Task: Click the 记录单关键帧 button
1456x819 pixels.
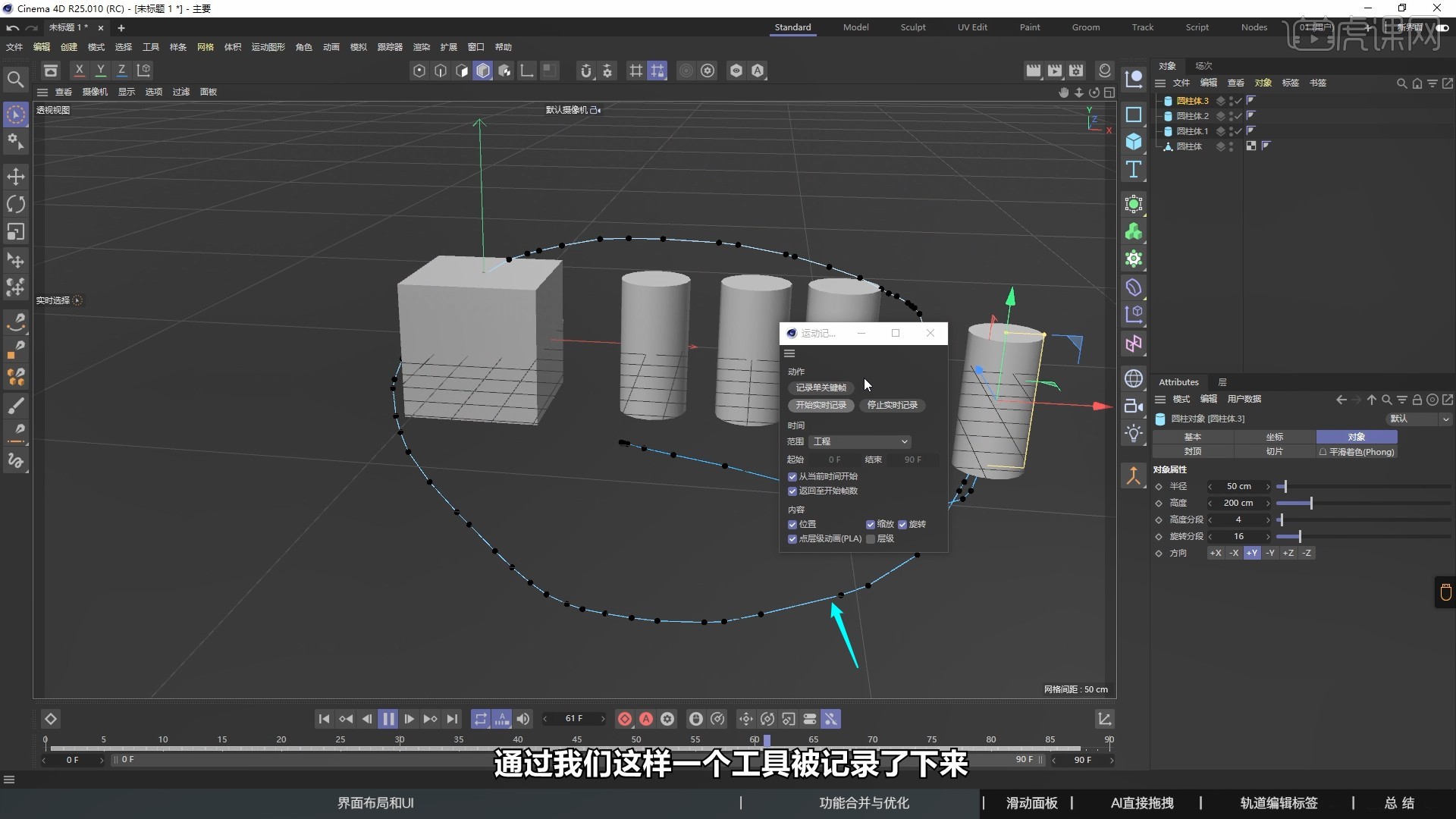Action: pyautogui.click(x=820, y=388)
